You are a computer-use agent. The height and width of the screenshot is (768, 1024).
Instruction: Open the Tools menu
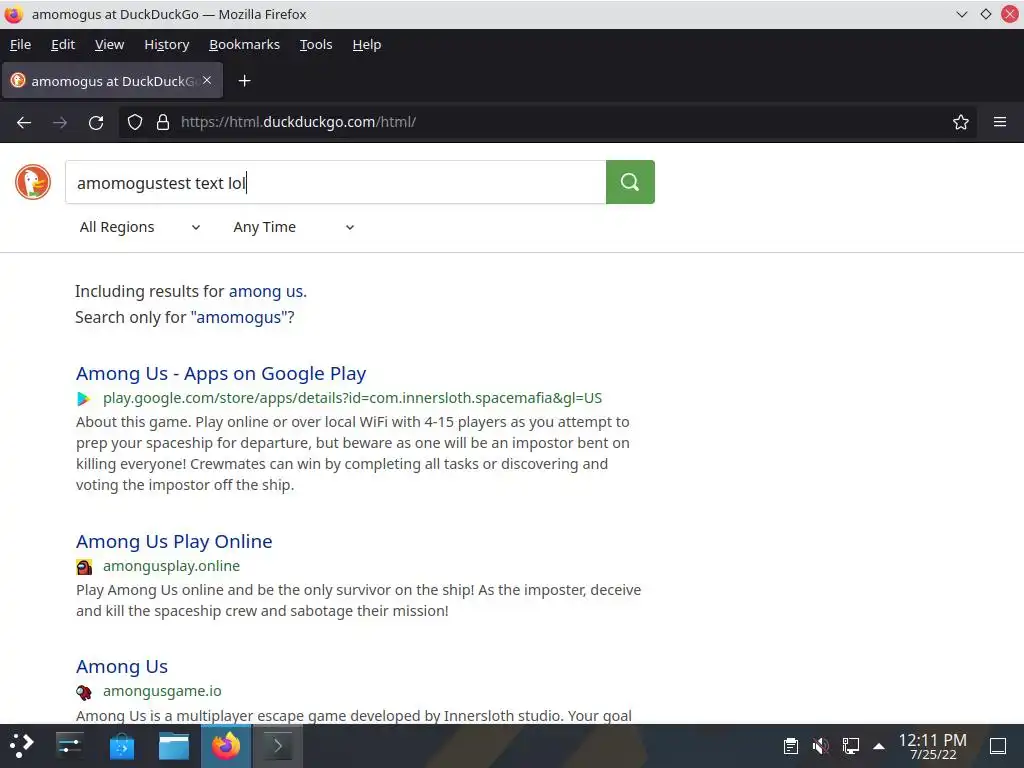[316, 44]
